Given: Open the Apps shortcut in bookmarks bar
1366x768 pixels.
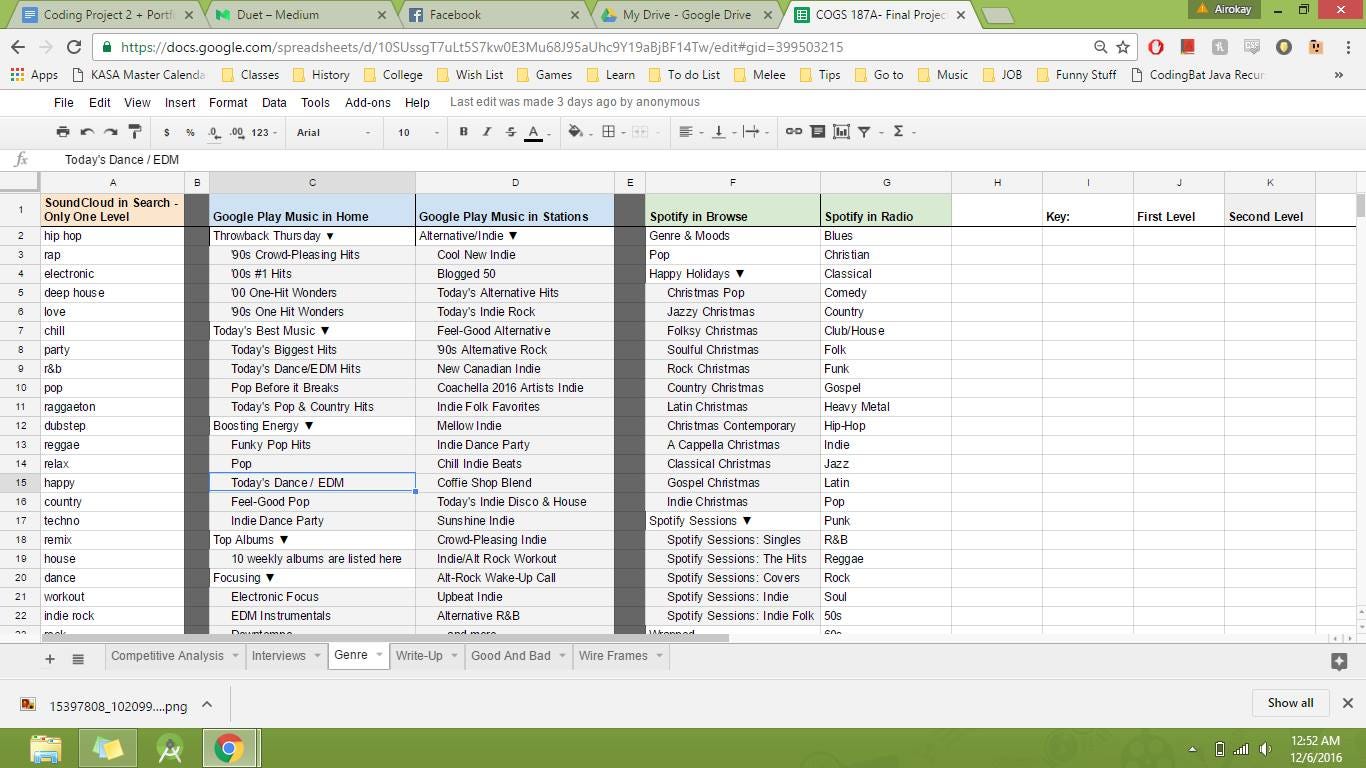Looking at the screenshot, I should (x=34, y=75).
